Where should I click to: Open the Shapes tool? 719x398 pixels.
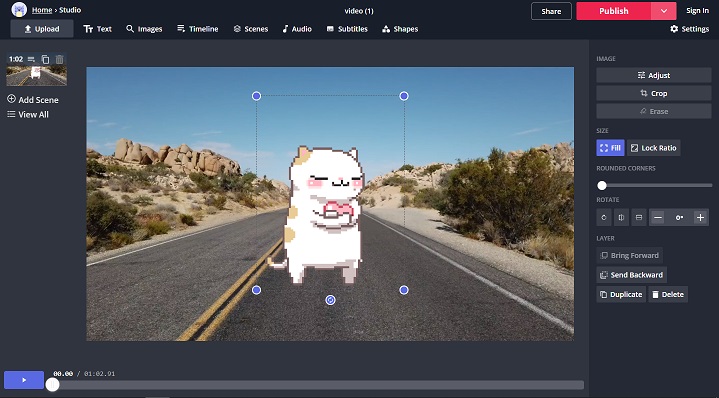(400, 29)
